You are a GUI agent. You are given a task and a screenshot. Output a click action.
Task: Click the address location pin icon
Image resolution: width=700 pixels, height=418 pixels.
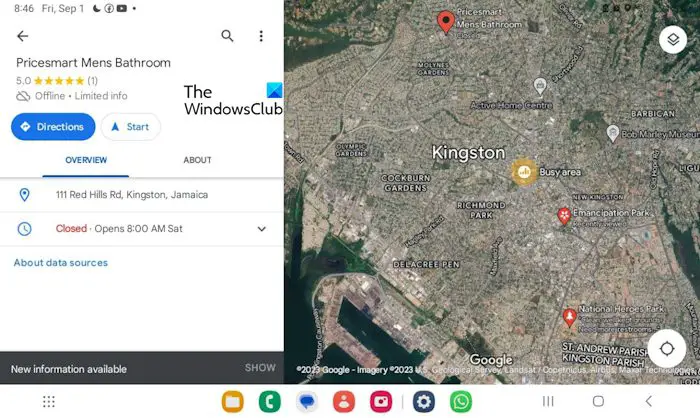25,195
